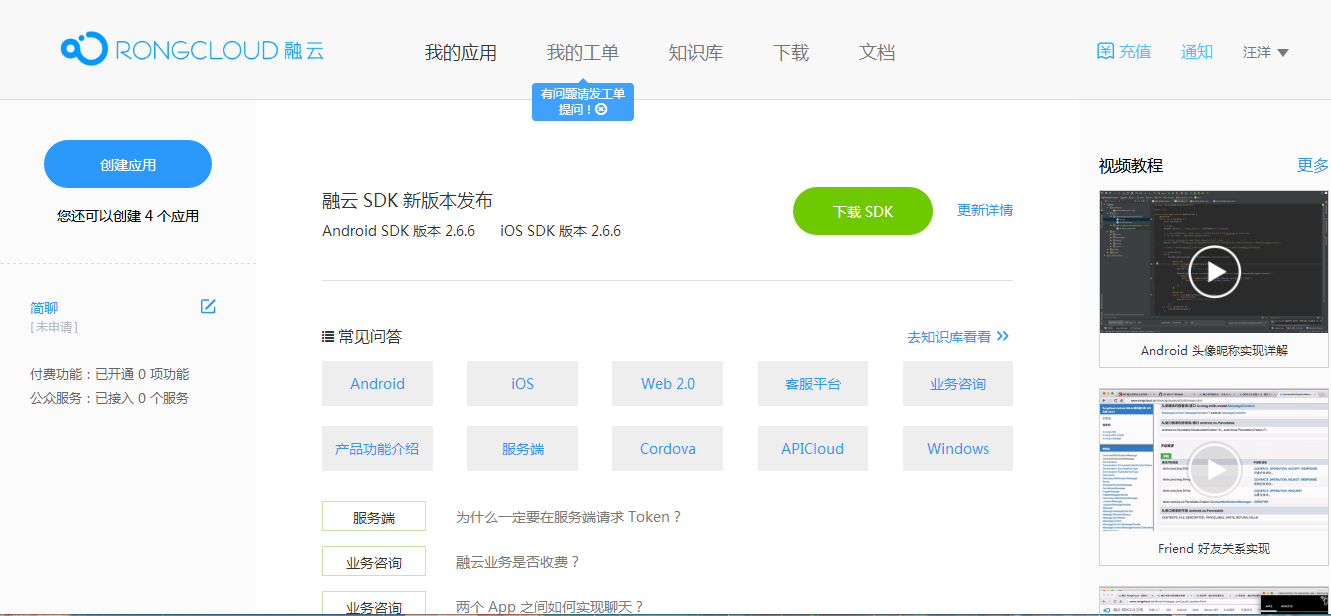Open the 简聊 application link
The height and width of the screenshot is (616, 1331).
coord(44,307)
